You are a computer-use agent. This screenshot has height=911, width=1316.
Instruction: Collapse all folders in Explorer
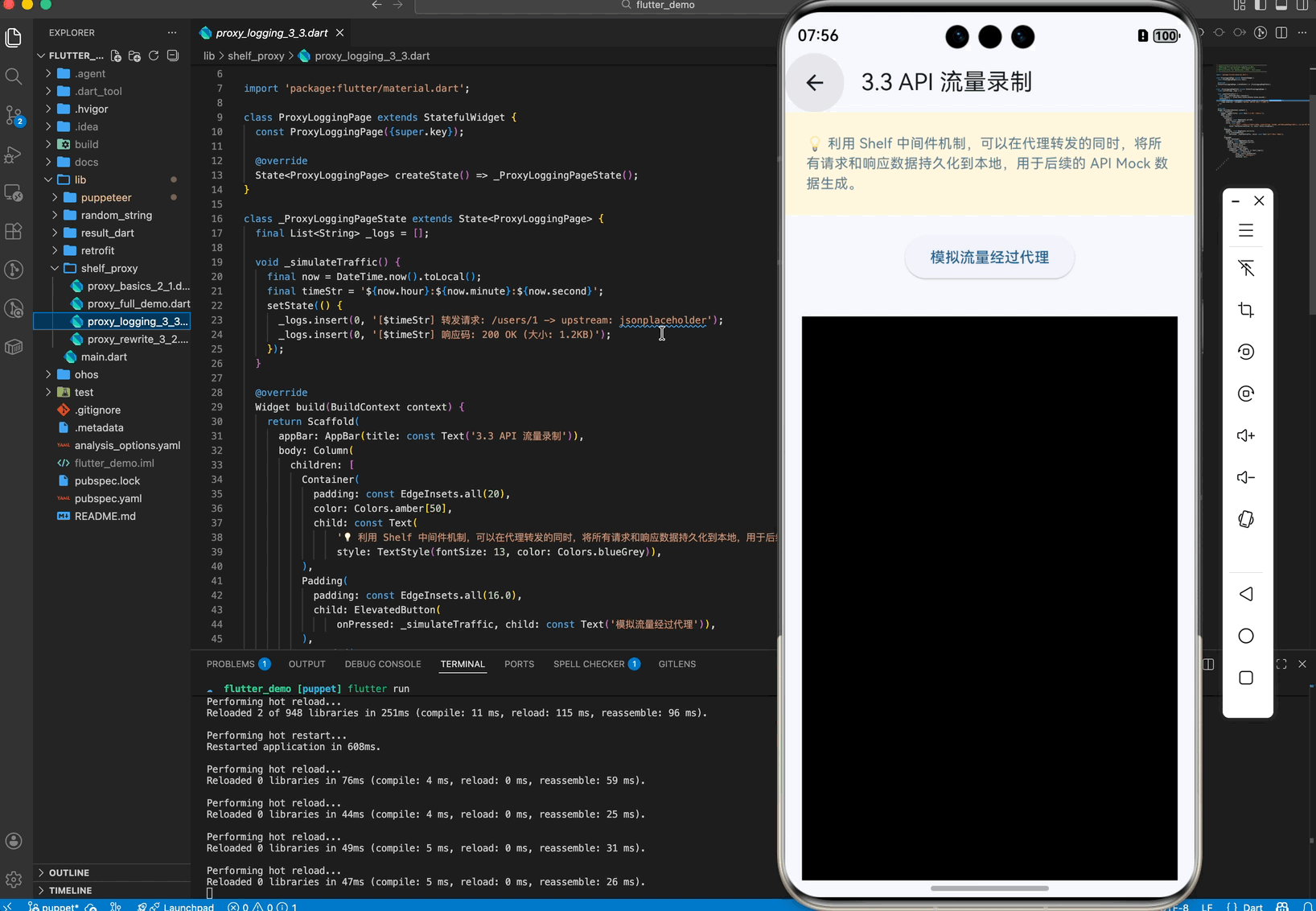point(172,56)
